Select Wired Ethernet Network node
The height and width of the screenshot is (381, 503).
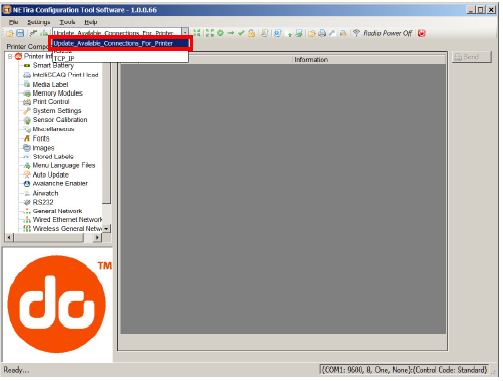tap(67, 220)
